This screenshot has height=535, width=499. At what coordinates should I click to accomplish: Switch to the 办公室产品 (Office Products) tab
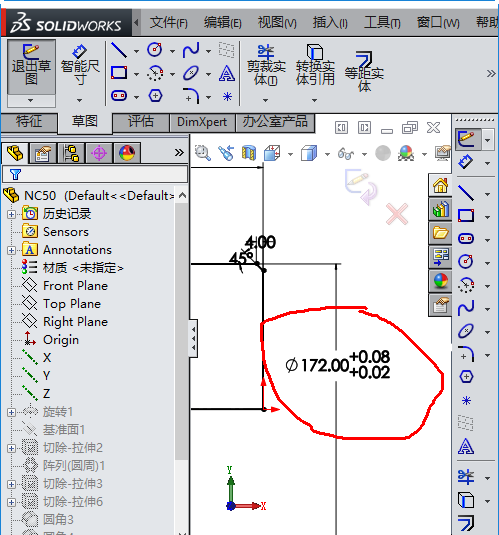coord(275,122)
